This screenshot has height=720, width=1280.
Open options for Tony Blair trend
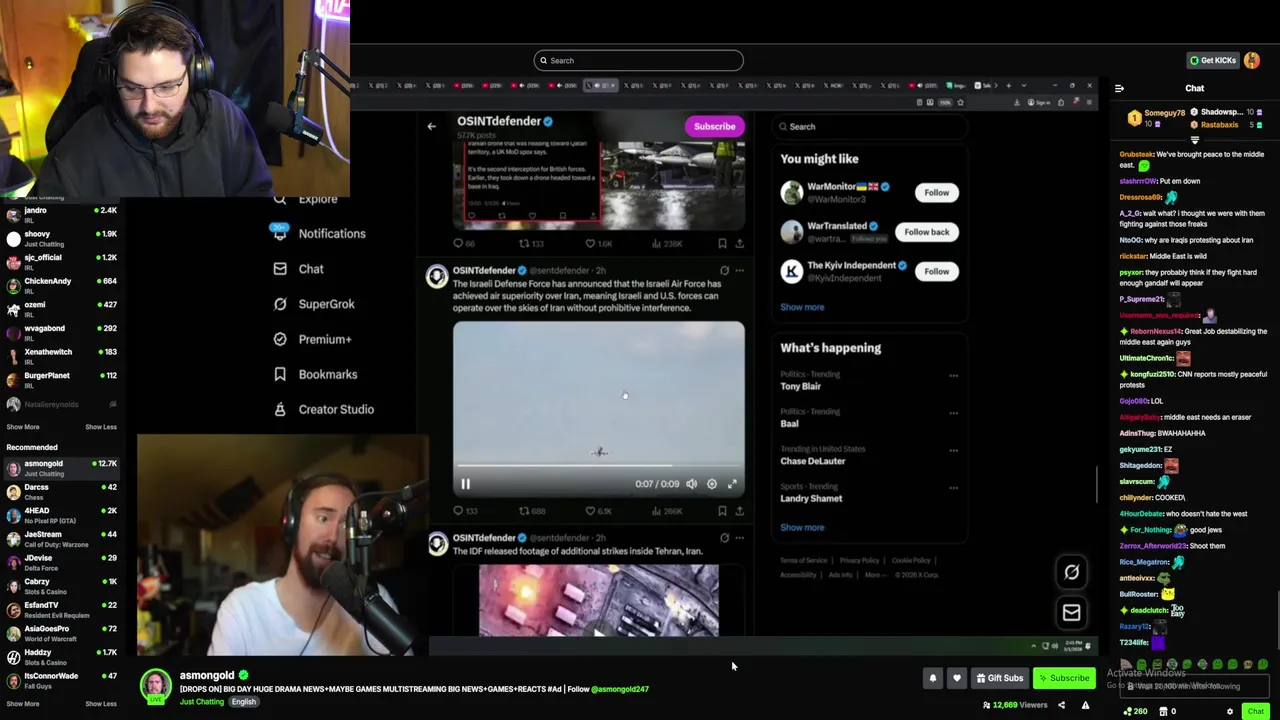(x=953, y=376)
